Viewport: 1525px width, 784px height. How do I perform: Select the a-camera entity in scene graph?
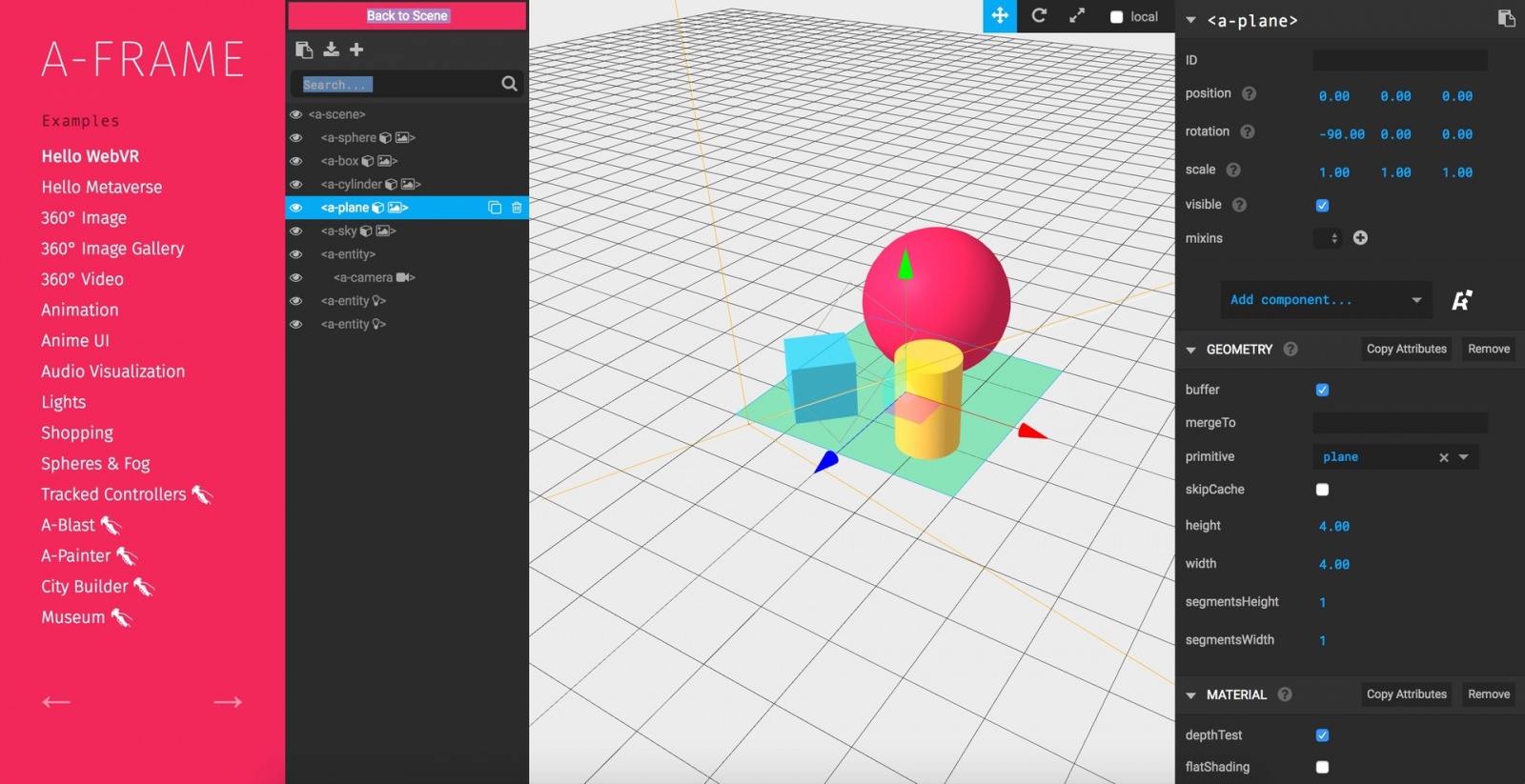pyautogui.click(x=407, y=277)
